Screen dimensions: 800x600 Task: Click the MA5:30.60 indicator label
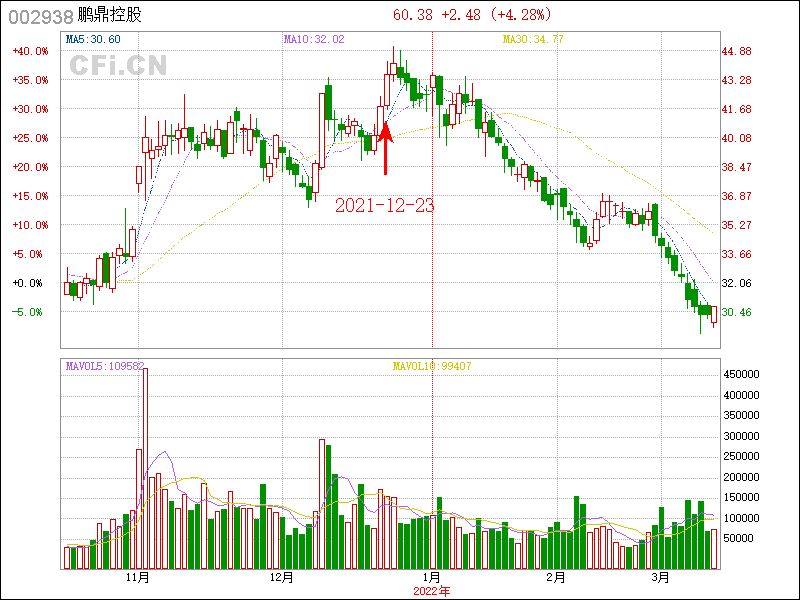coord(93,39)
